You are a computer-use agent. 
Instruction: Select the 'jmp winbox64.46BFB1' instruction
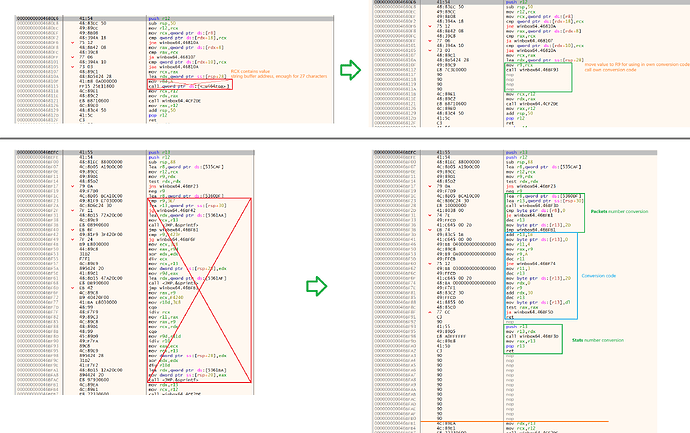(531, 230)
